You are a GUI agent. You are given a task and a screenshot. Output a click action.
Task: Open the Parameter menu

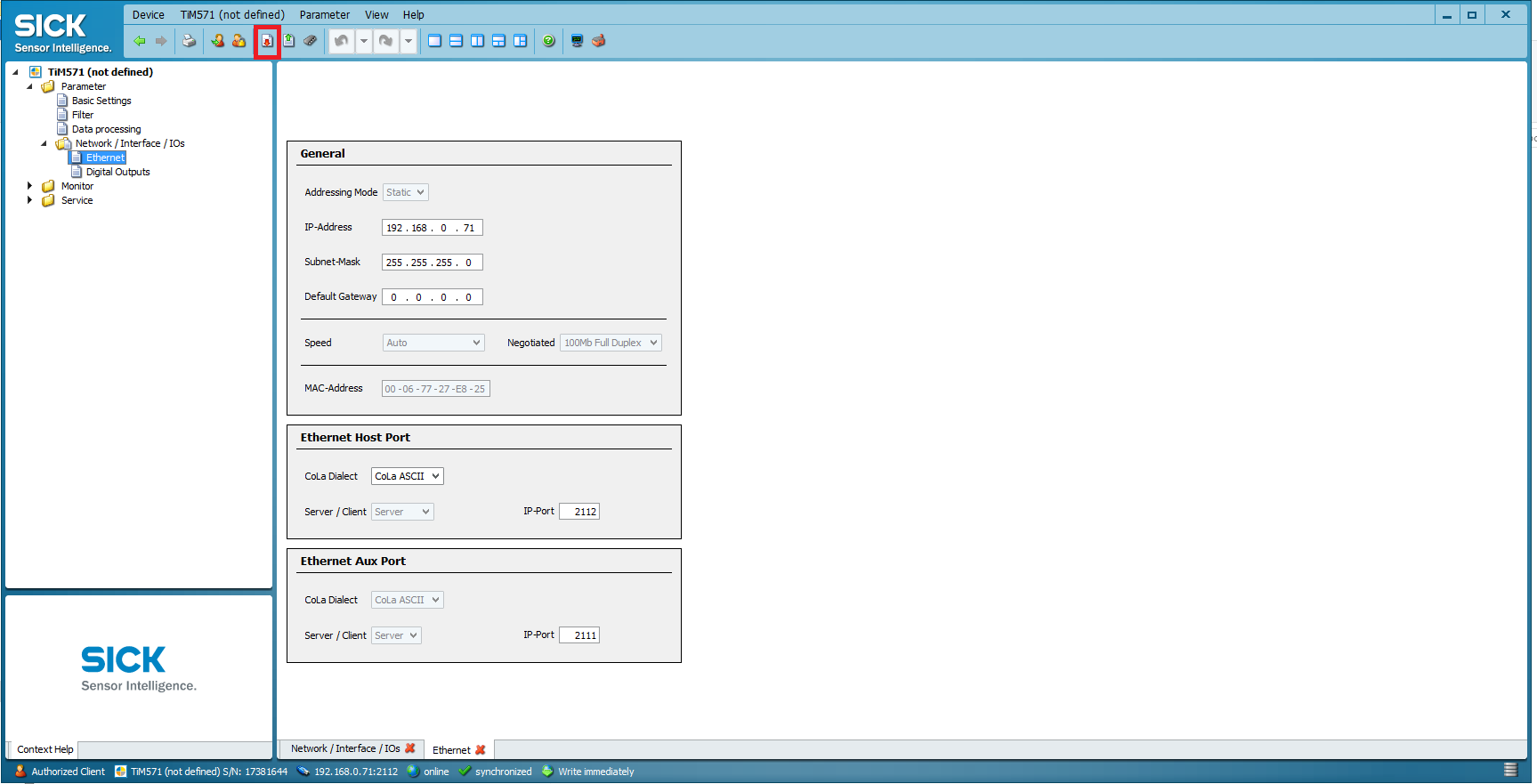(x=324, y=14)
